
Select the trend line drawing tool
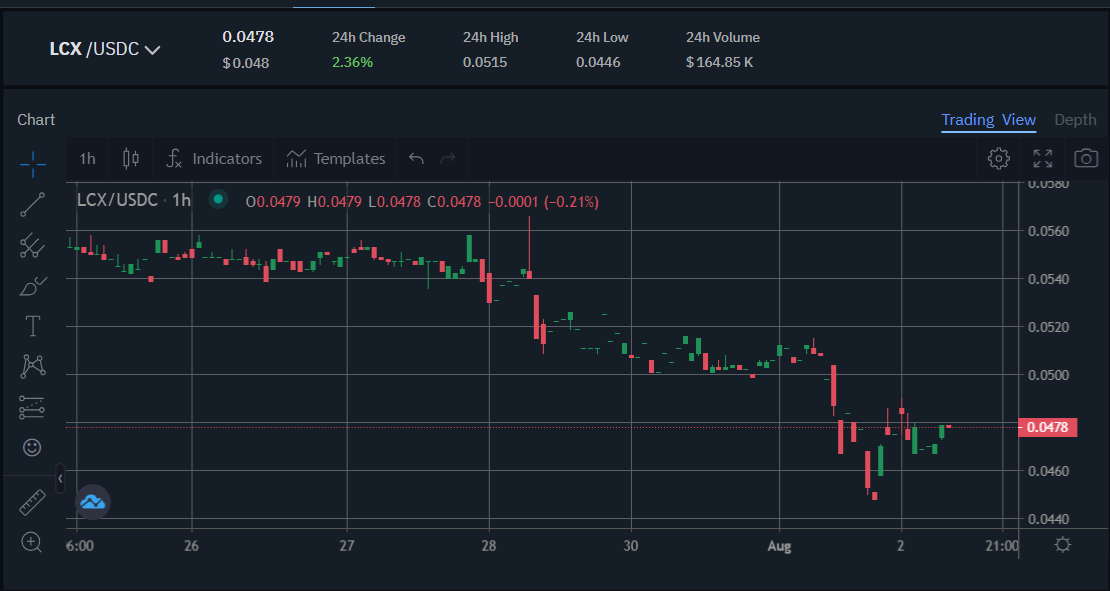(x=32, y=204)
